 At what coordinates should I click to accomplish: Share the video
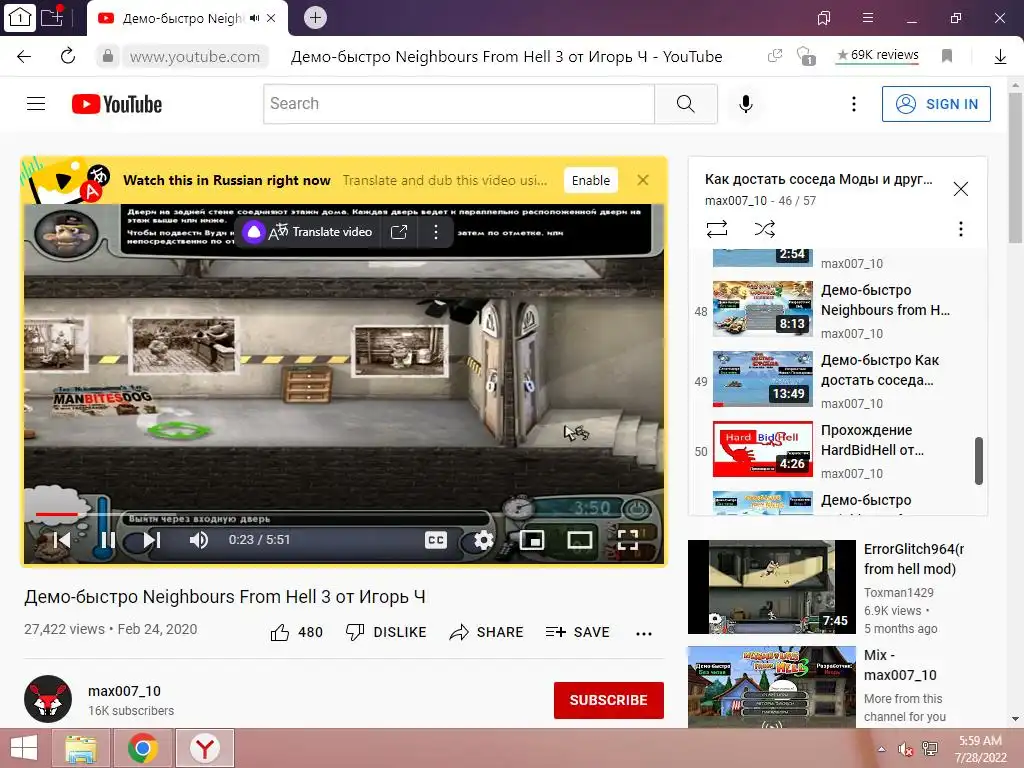(487, 632)
